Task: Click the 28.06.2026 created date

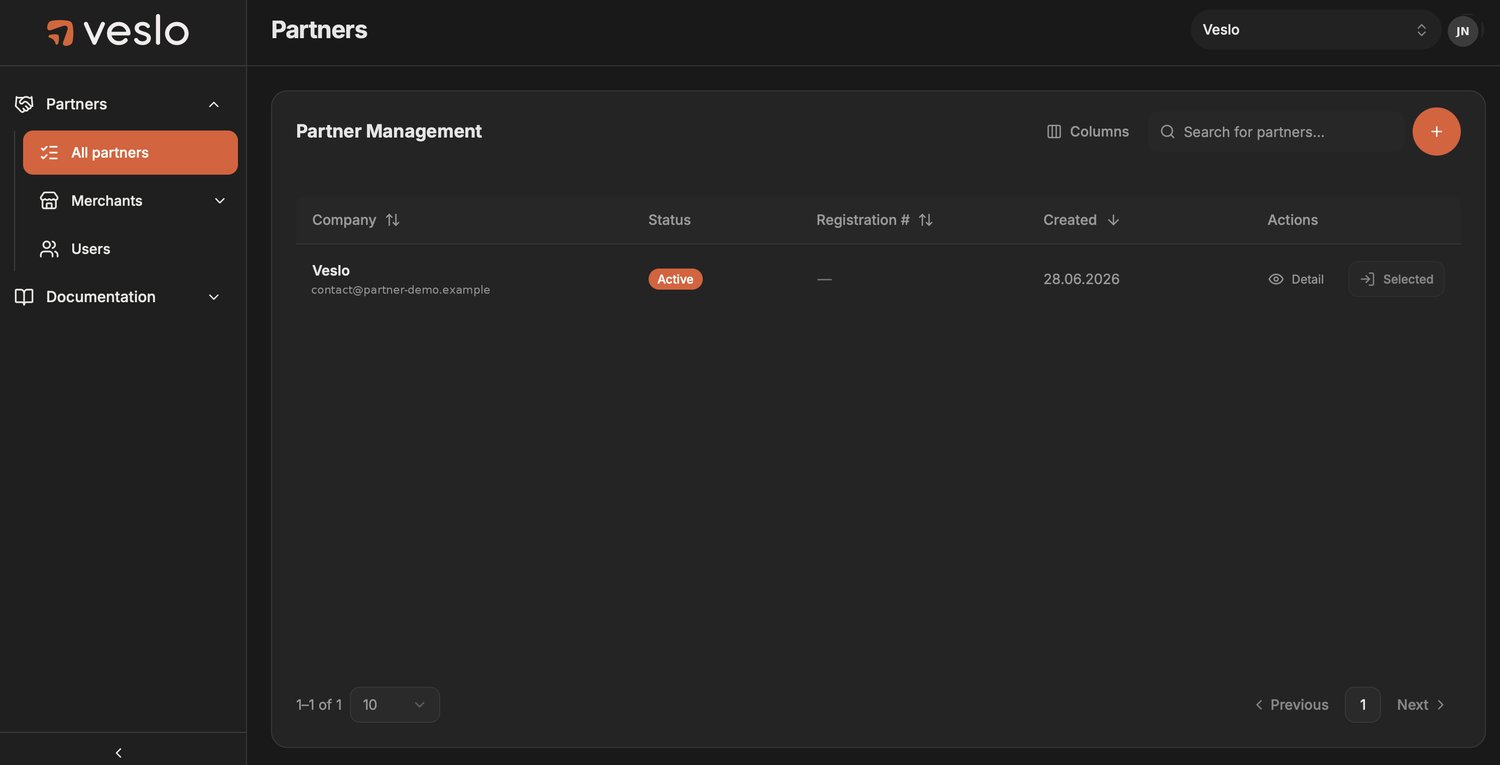Action: click(1081, 279)
